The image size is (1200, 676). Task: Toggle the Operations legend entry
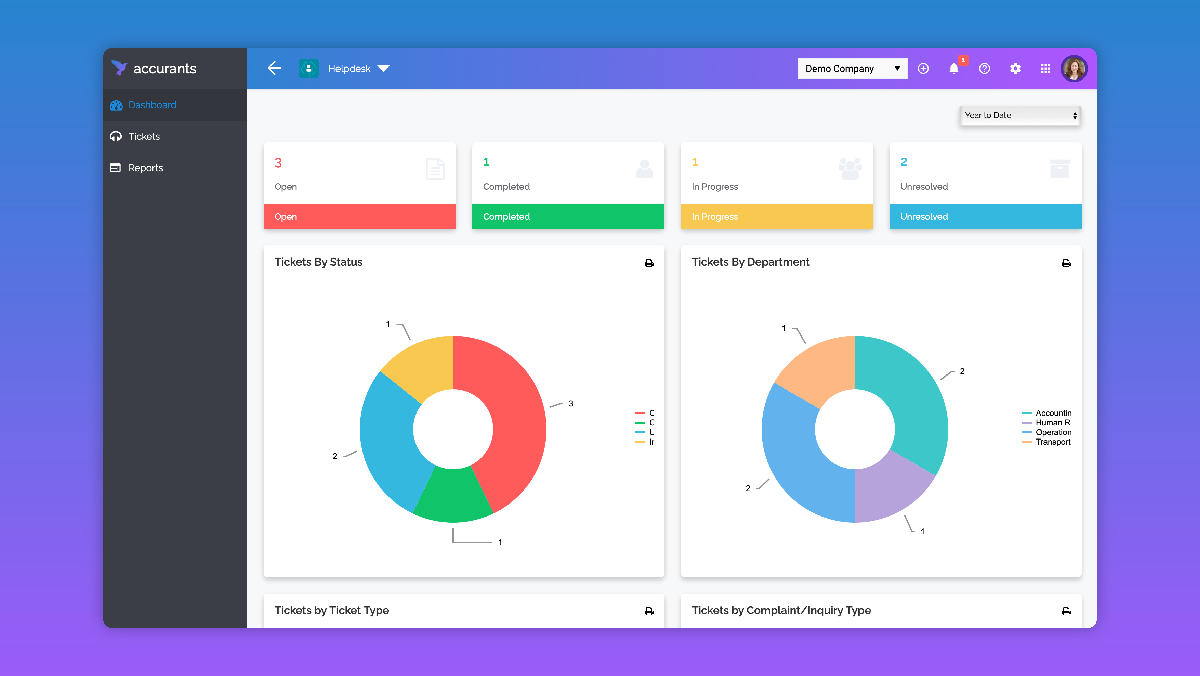click(1047, 433)
